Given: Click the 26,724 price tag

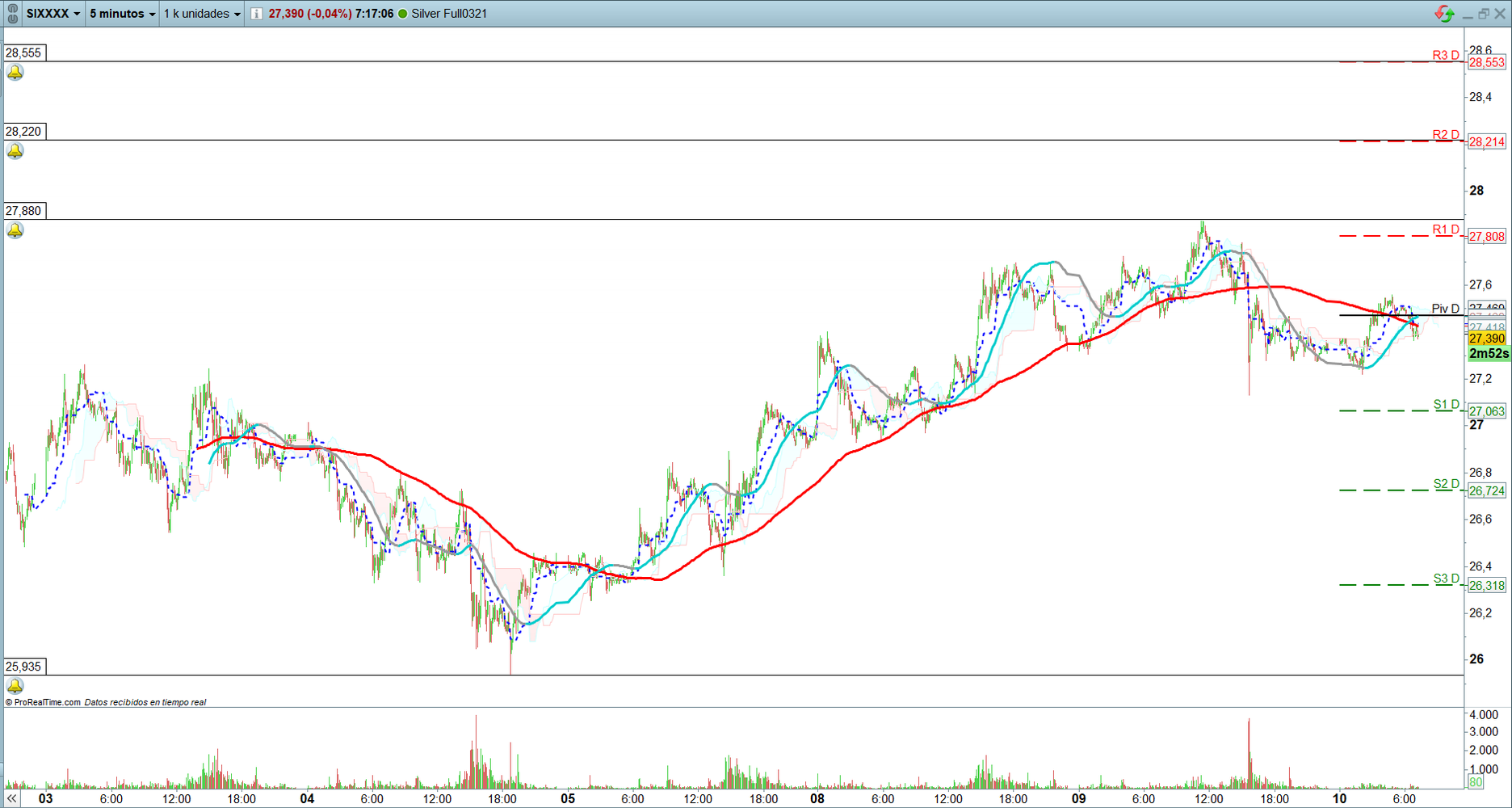Looking at the screenshot, I should 1487,490.
